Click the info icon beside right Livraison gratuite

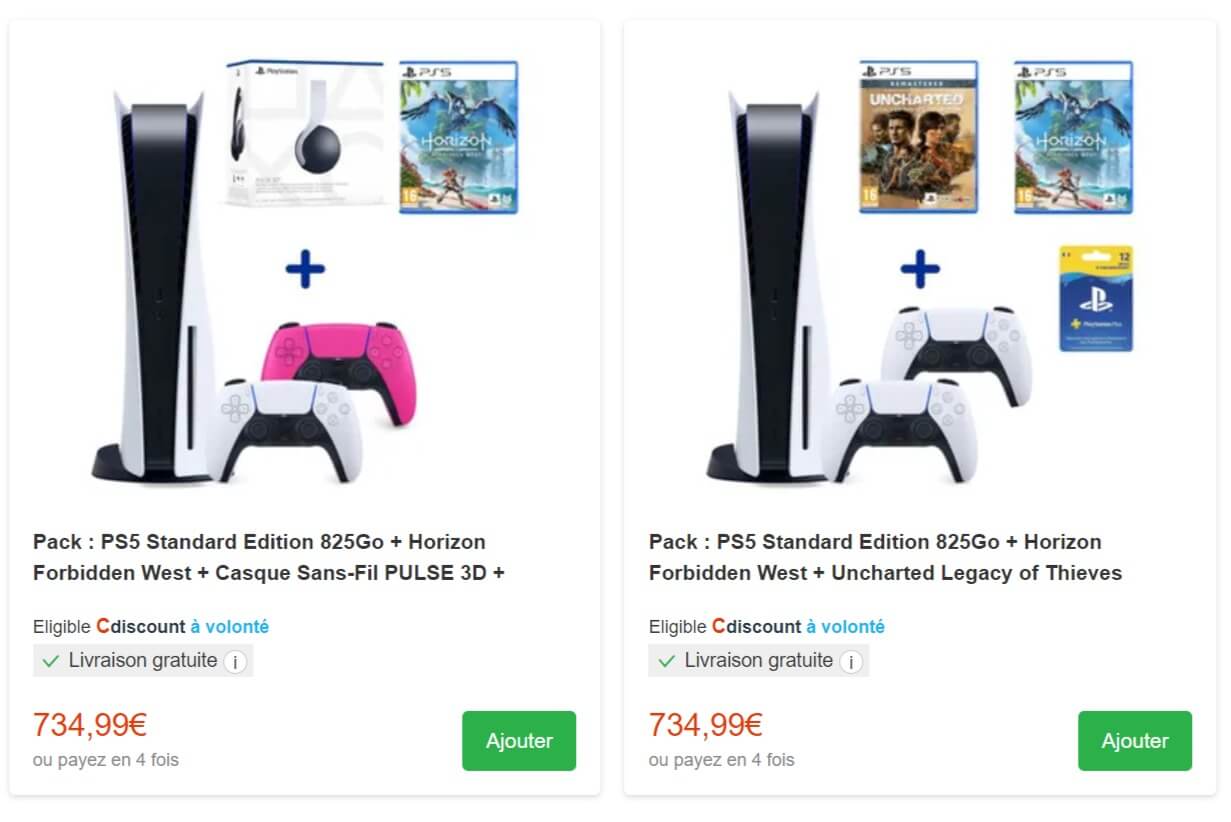click(851, 662)
